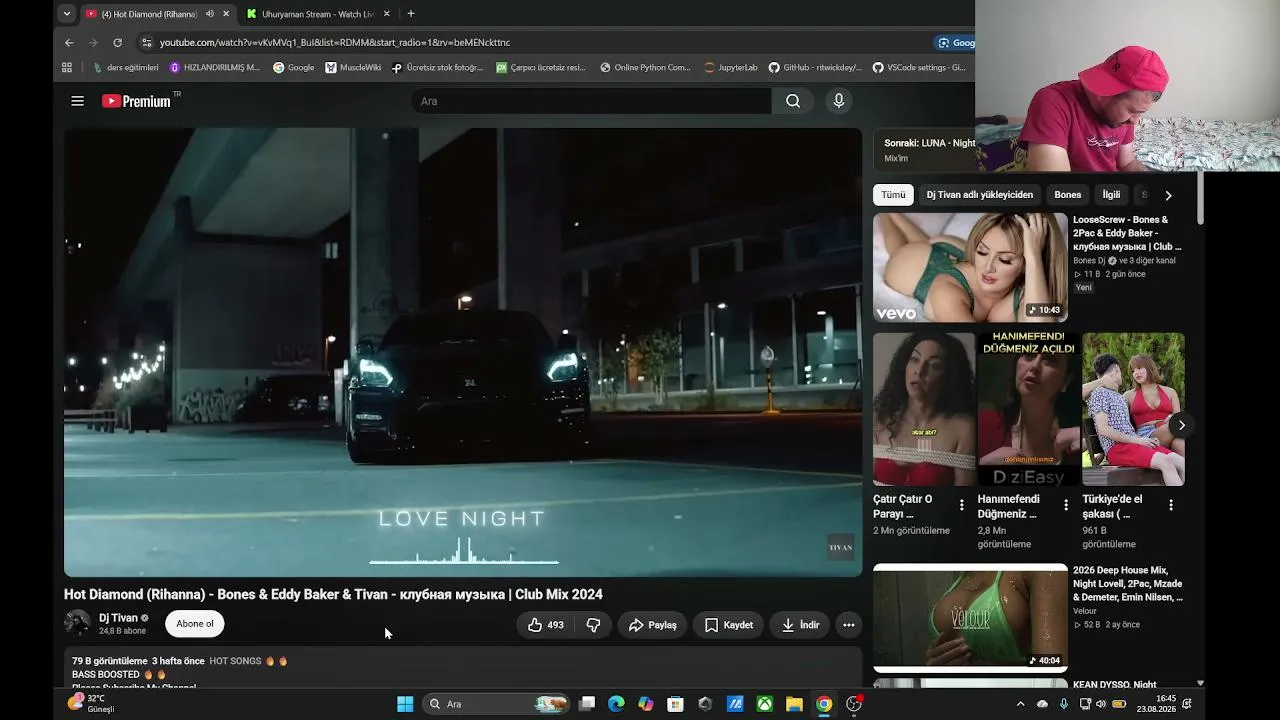Viewport: 1280px width, 720px height.
Task: Close the Uhuryaman Stream tab
Action: point(386,14)
